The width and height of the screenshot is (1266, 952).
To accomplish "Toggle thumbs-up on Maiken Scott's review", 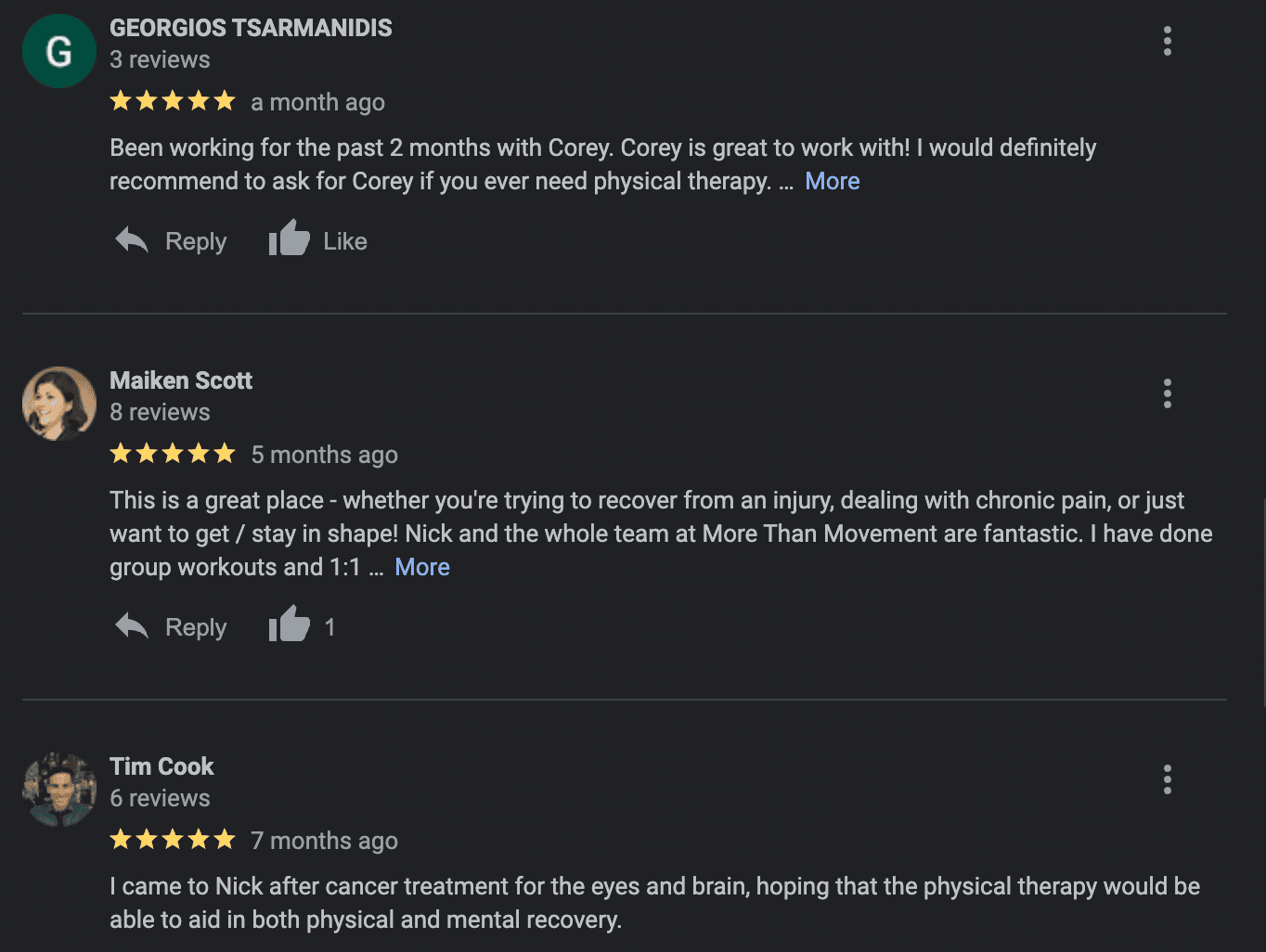I will pos(290,625).
